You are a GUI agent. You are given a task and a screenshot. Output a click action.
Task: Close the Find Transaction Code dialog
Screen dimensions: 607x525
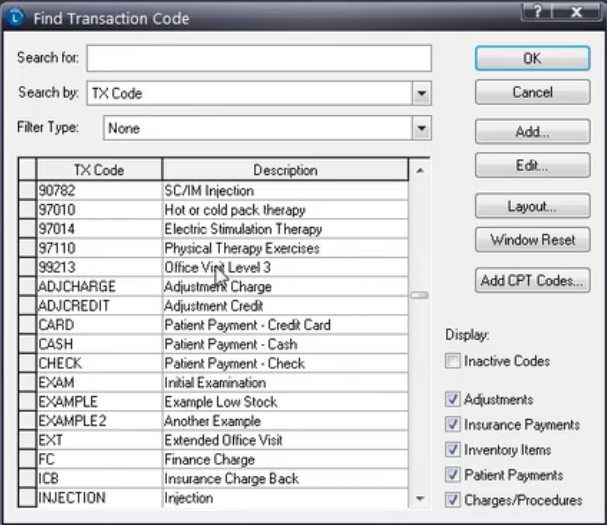pyautogui.click(x=576, y=12)
